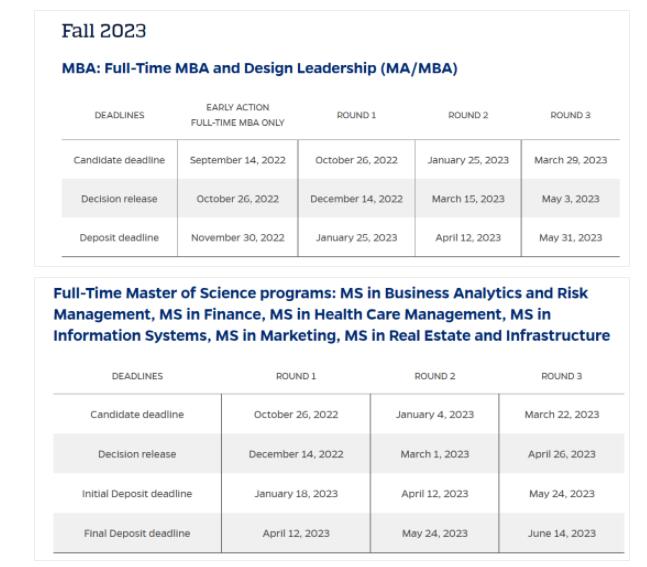Click the October 26, 2022 Early Action decision release
The width and height of the screenshot is (647, 567).
[237, 199]
